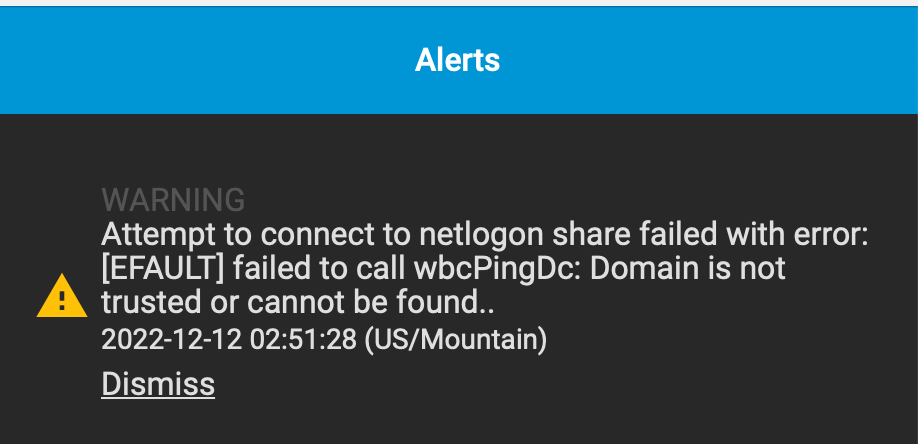Image resolution: width=918 pixels, height=444 pixels.
Task: Dismiss the netlogon share warning alert
Action: [x=158, y=384]
